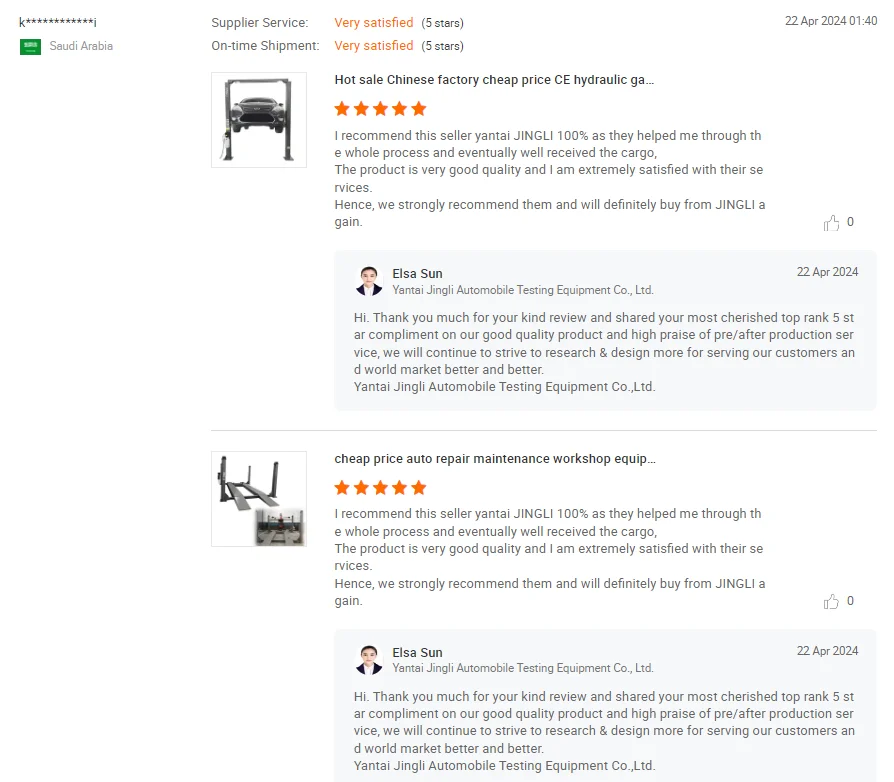Click the thumbs up icon on first review

pyautogui.click(x=832, y=222)
